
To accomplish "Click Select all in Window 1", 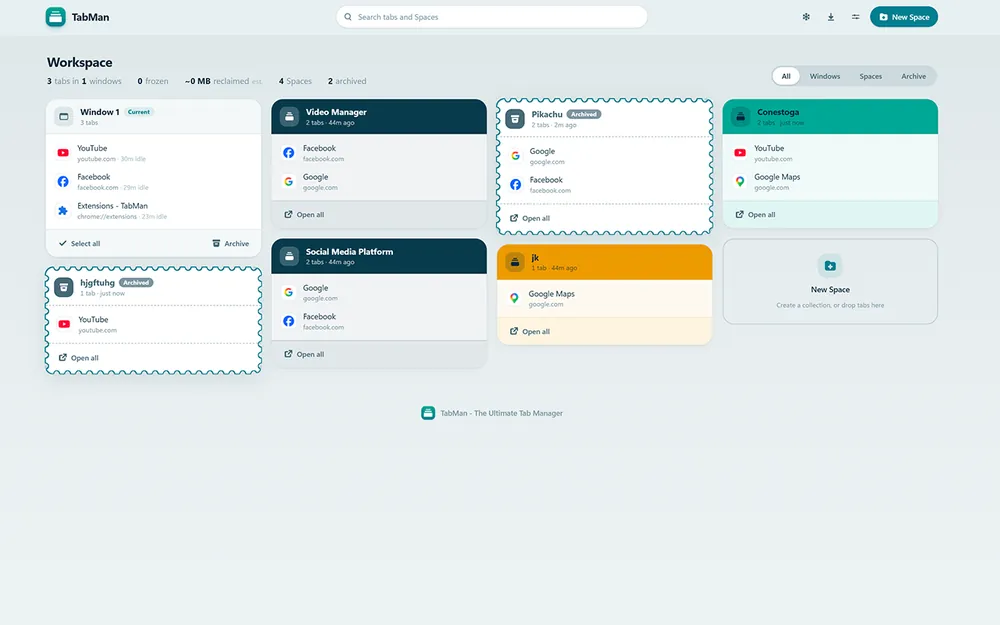I will click(x=80, y=244).
